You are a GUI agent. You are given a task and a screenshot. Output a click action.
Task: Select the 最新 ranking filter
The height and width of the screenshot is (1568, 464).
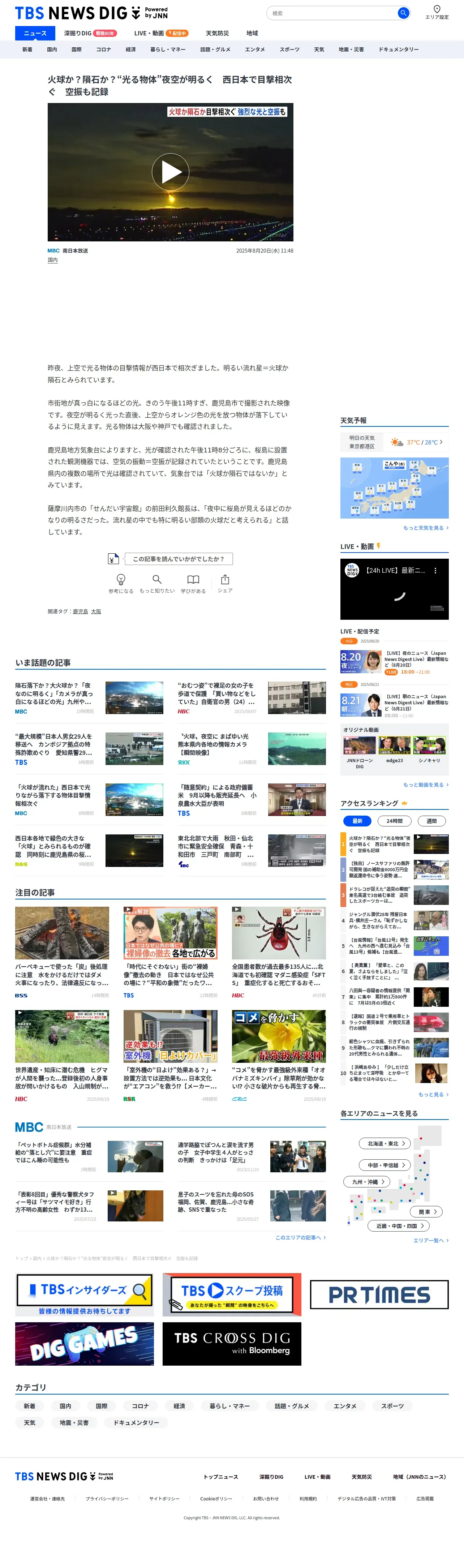pos(357,821)
